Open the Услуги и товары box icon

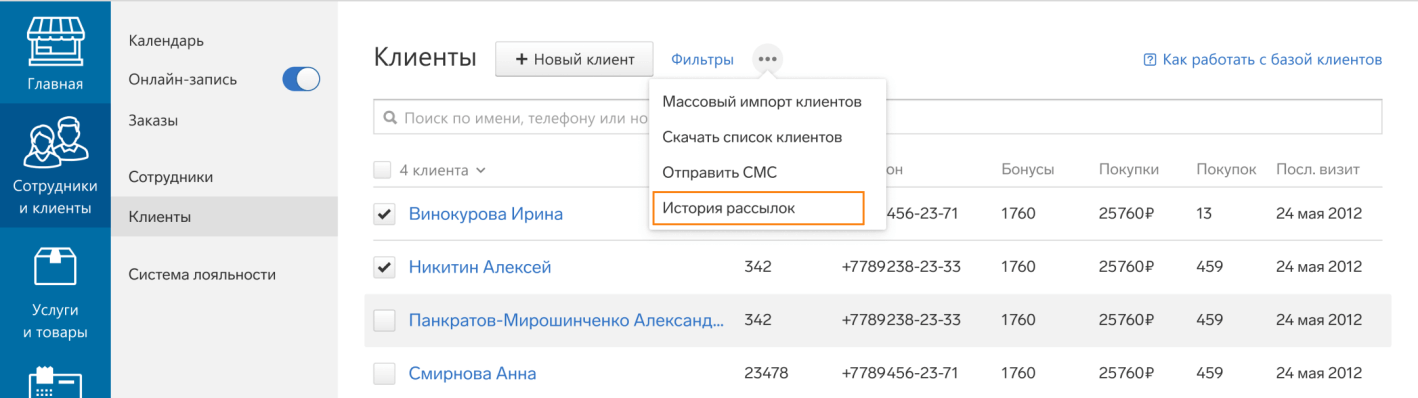(55, 268)
